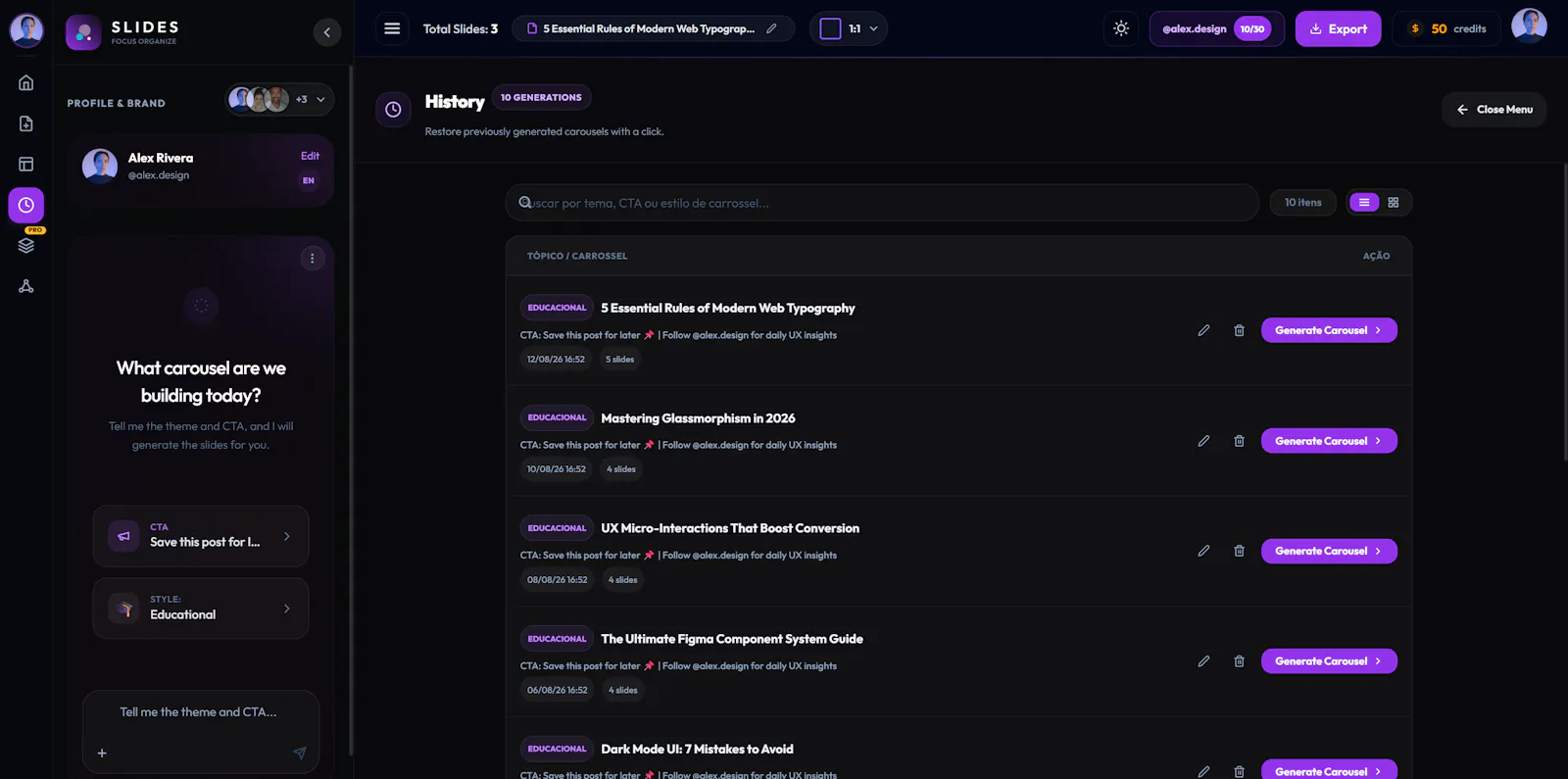Edit Mastering Glassmorphism in 2026 entry
The width and height of the screenshot is (1568, 779).
pos(1203,441)
